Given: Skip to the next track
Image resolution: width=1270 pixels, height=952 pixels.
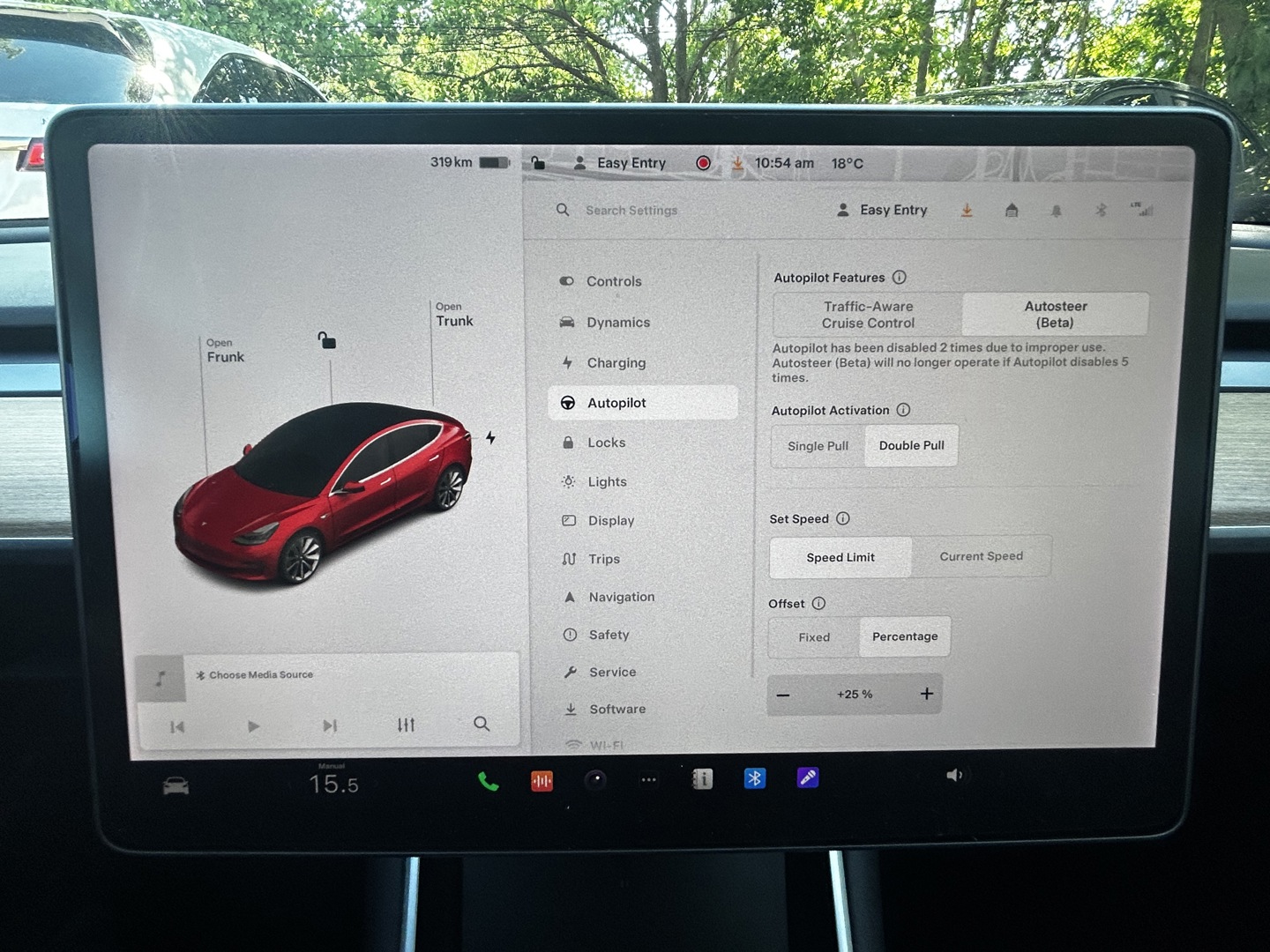Looking at the screenshot, I should 330,725.
